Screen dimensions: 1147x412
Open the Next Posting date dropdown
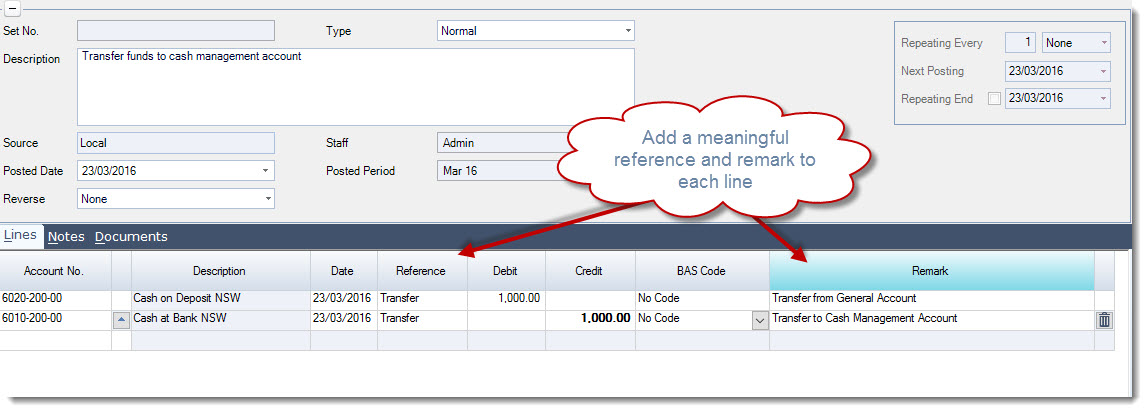[1104, 71]
